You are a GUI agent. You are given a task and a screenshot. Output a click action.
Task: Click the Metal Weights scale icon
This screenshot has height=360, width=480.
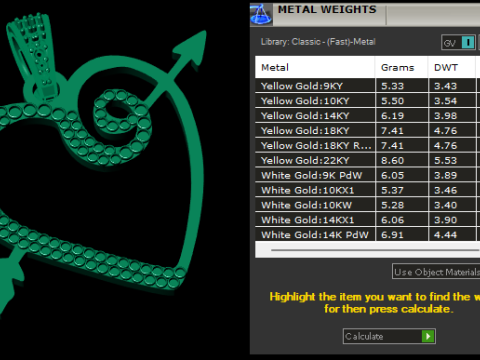(261, 15)
